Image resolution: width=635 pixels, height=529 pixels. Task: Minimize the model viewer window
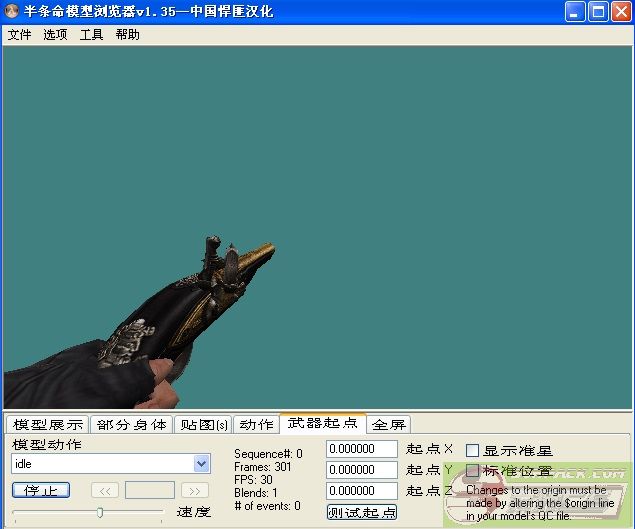(576, 12)
